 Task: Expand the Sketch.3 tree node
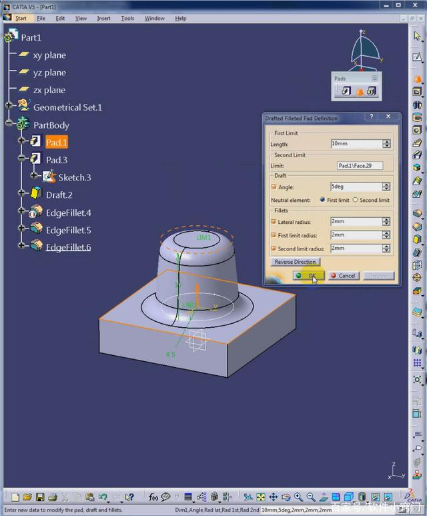[x=34, y=175]
